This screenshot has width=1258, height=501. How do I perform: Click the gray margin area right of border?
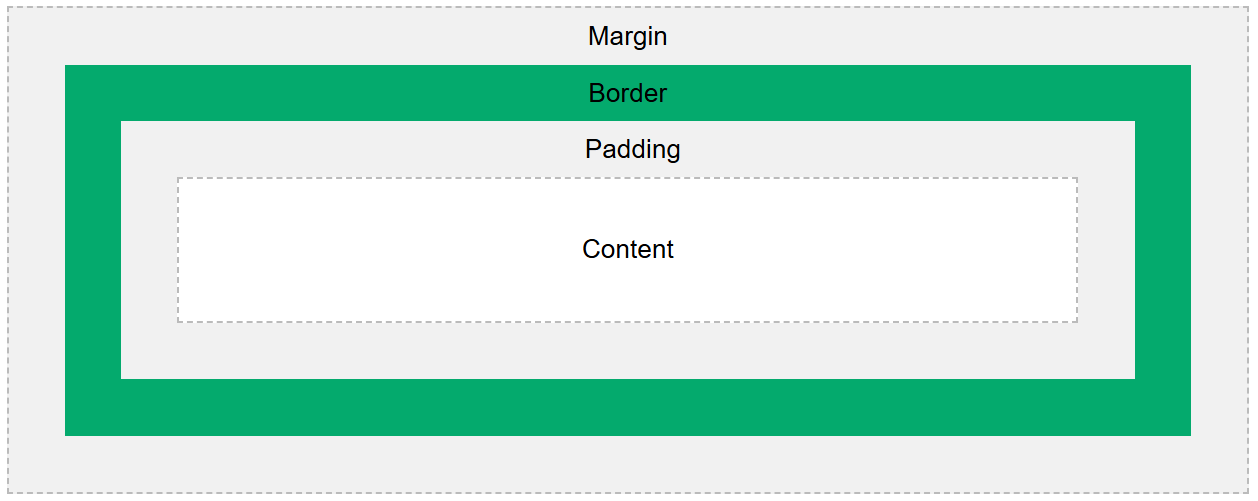coord(1219,250)
